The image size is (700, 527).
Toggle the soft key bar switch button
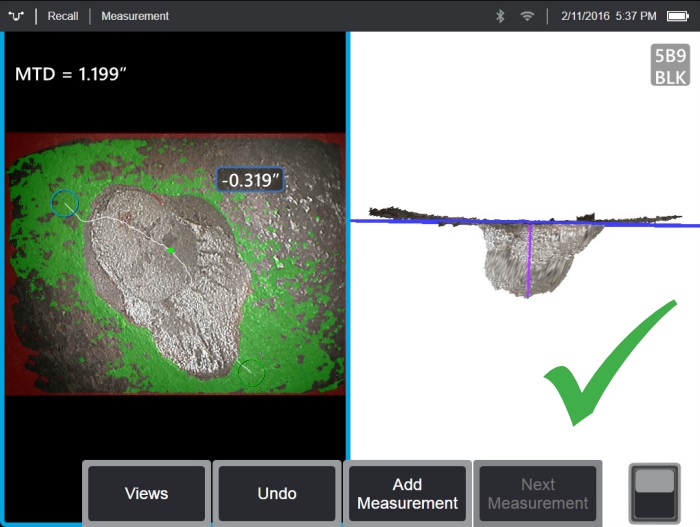coord(654,493)
